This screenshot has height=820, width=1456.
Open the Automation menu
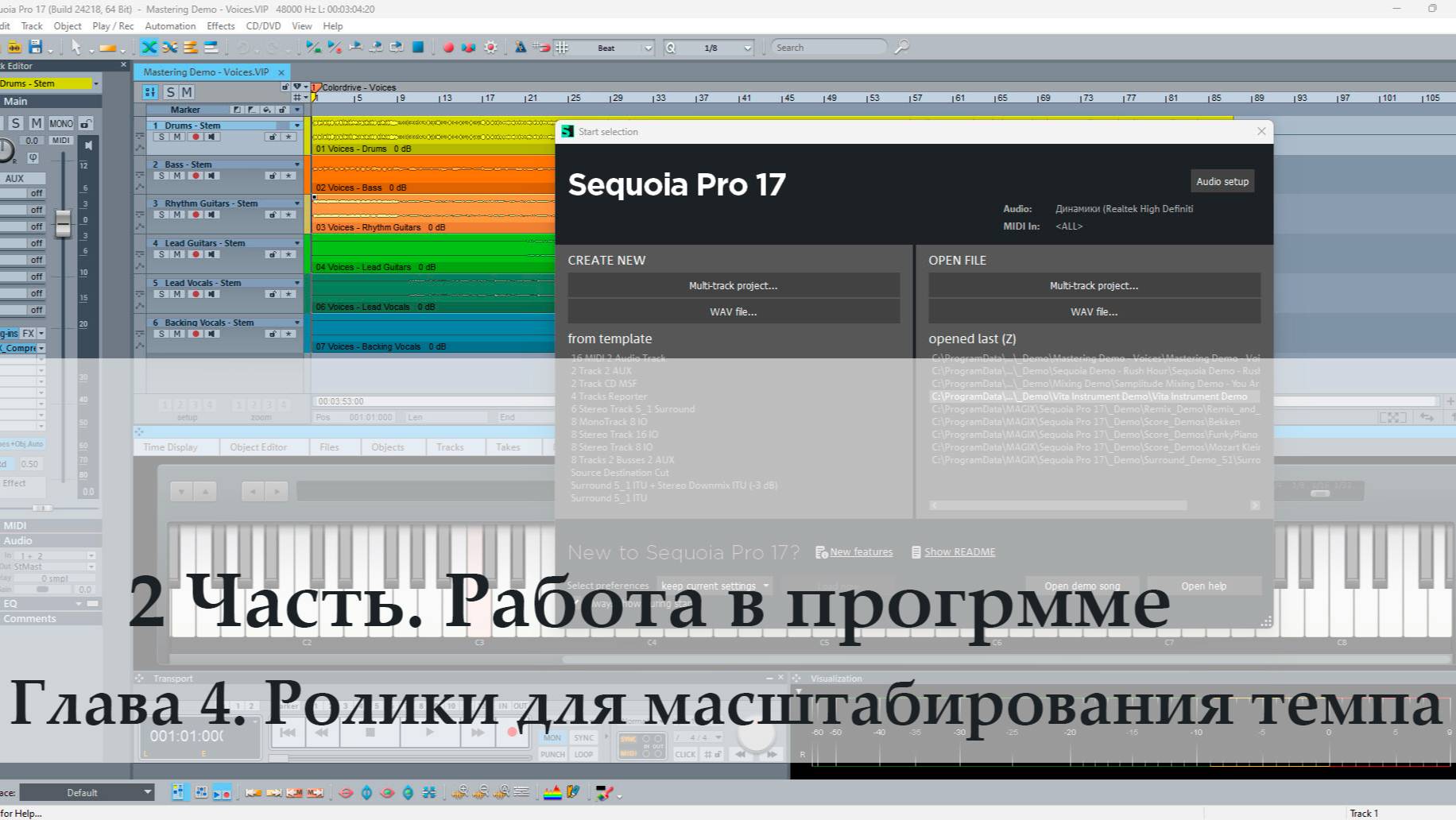point(170,26)
